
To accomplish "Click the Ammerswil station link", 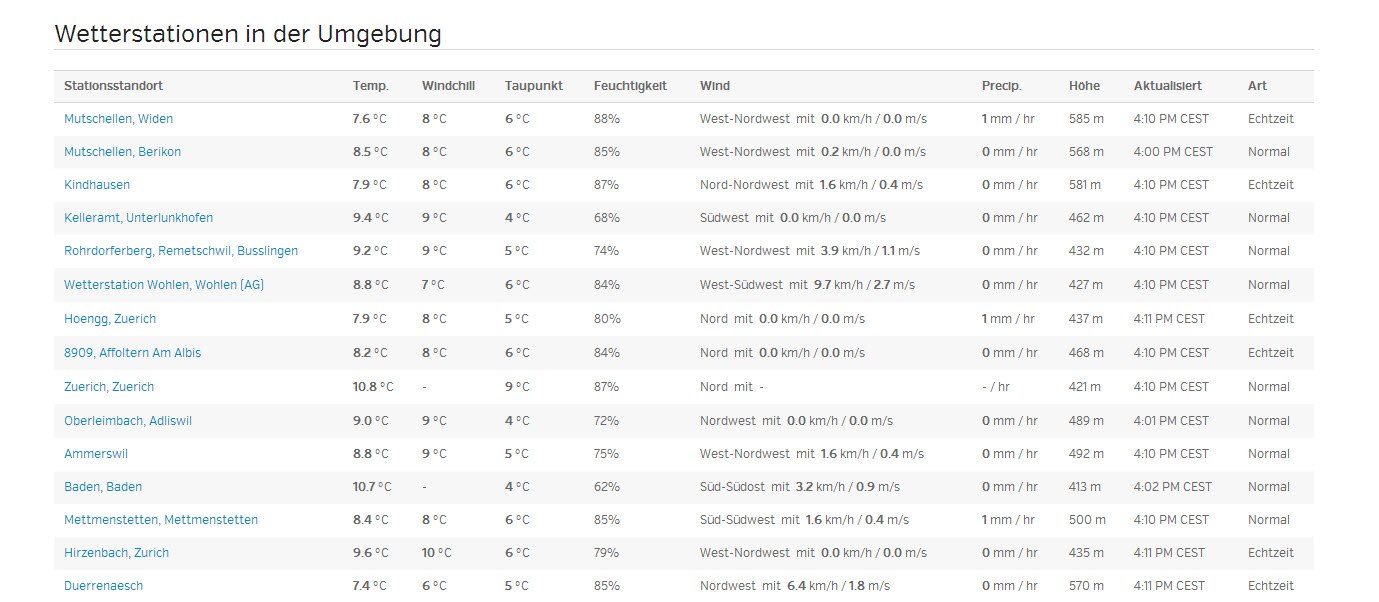I will [96, 454].
